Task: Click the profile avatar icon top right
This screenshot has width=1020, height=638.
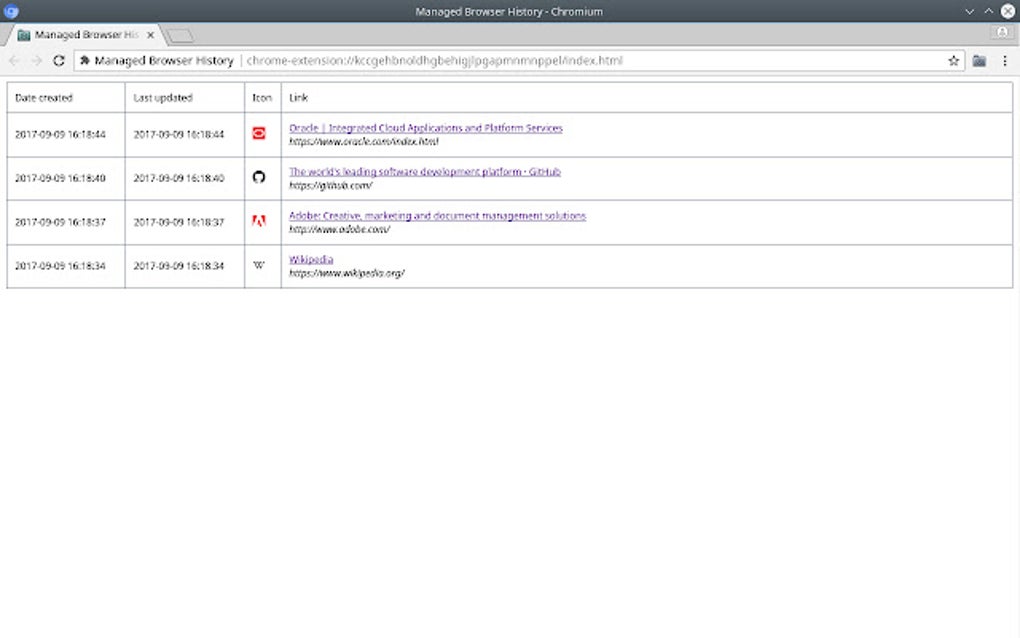Action: pyautogui.click(x=1001, y=32)
